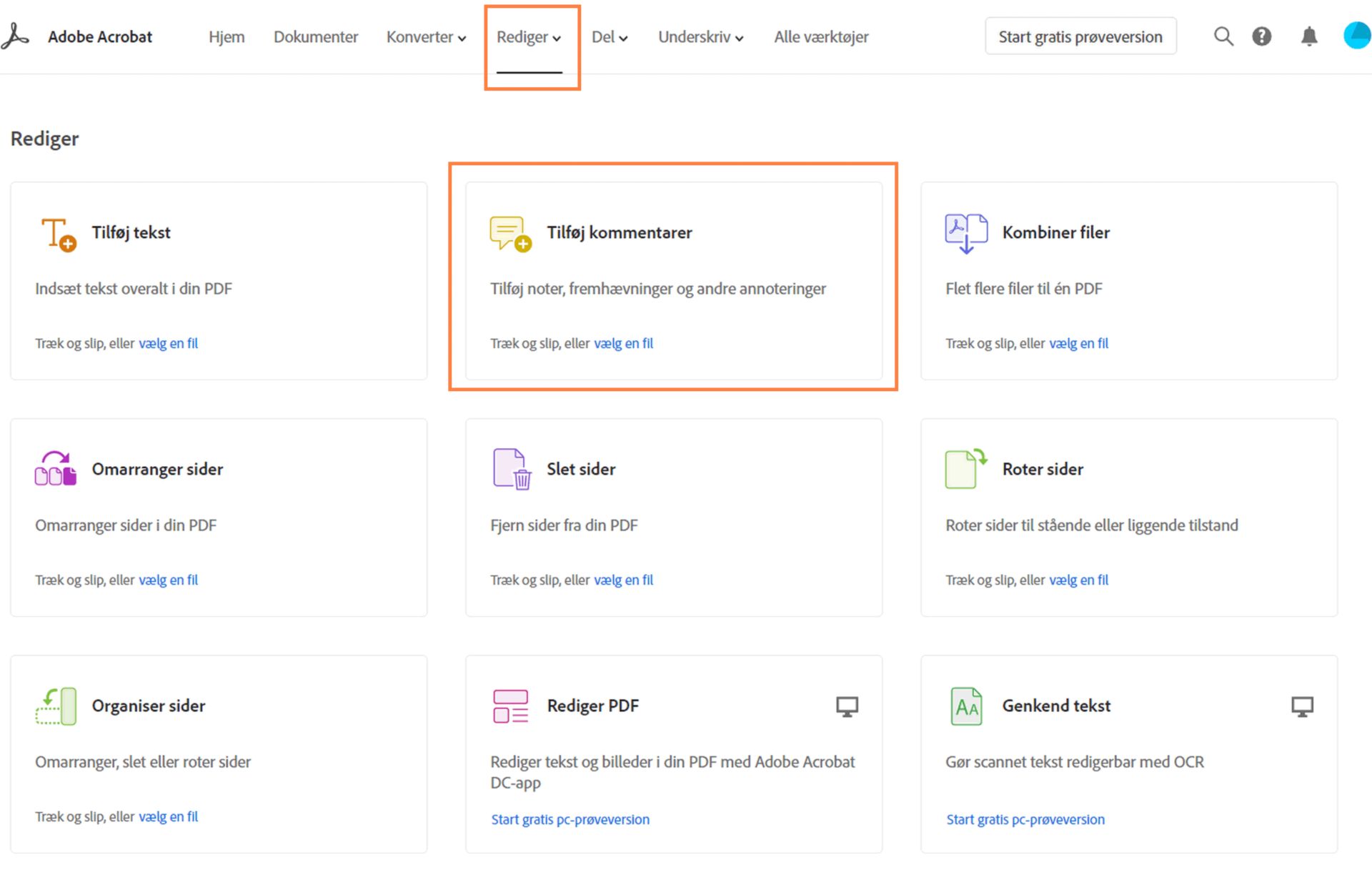The image size is (1372, 890).
Task: Select the Roter sider card title
Action: pos(1043,470)
